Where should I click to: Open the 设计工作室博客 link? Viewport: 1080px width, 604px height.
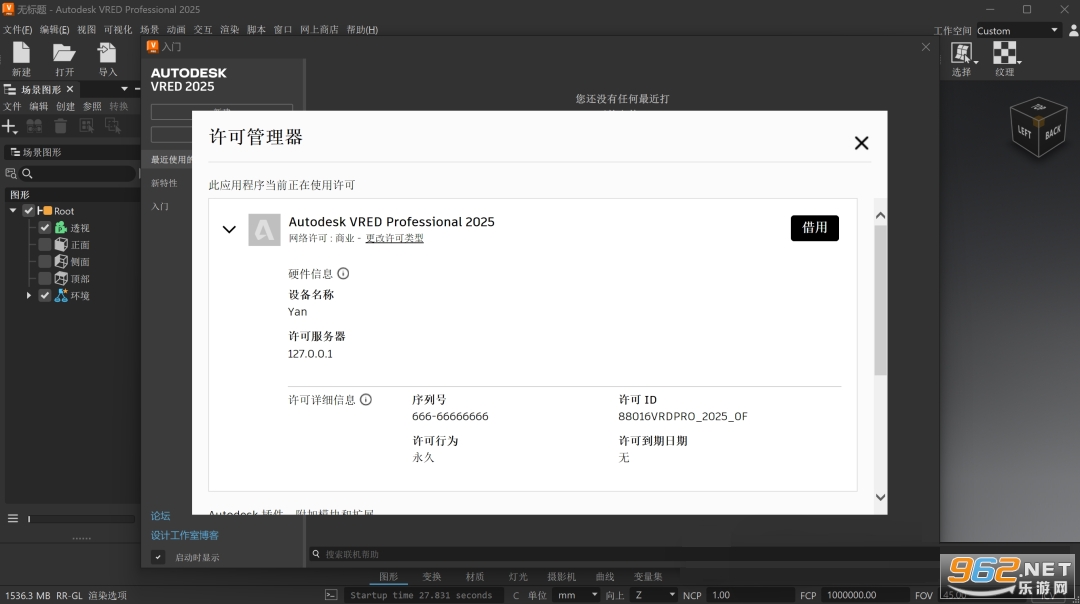(x=185, y=535)
